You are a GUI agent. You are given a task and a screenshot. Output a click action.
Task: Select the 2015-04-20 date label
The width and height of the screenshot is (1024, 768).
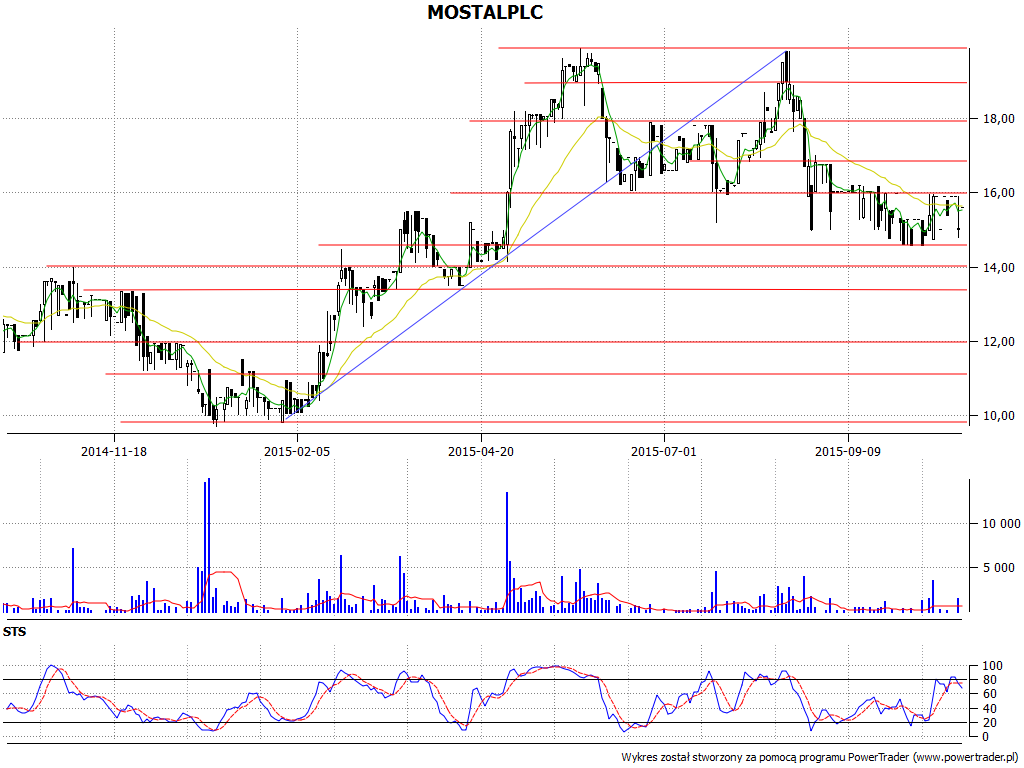481,451
